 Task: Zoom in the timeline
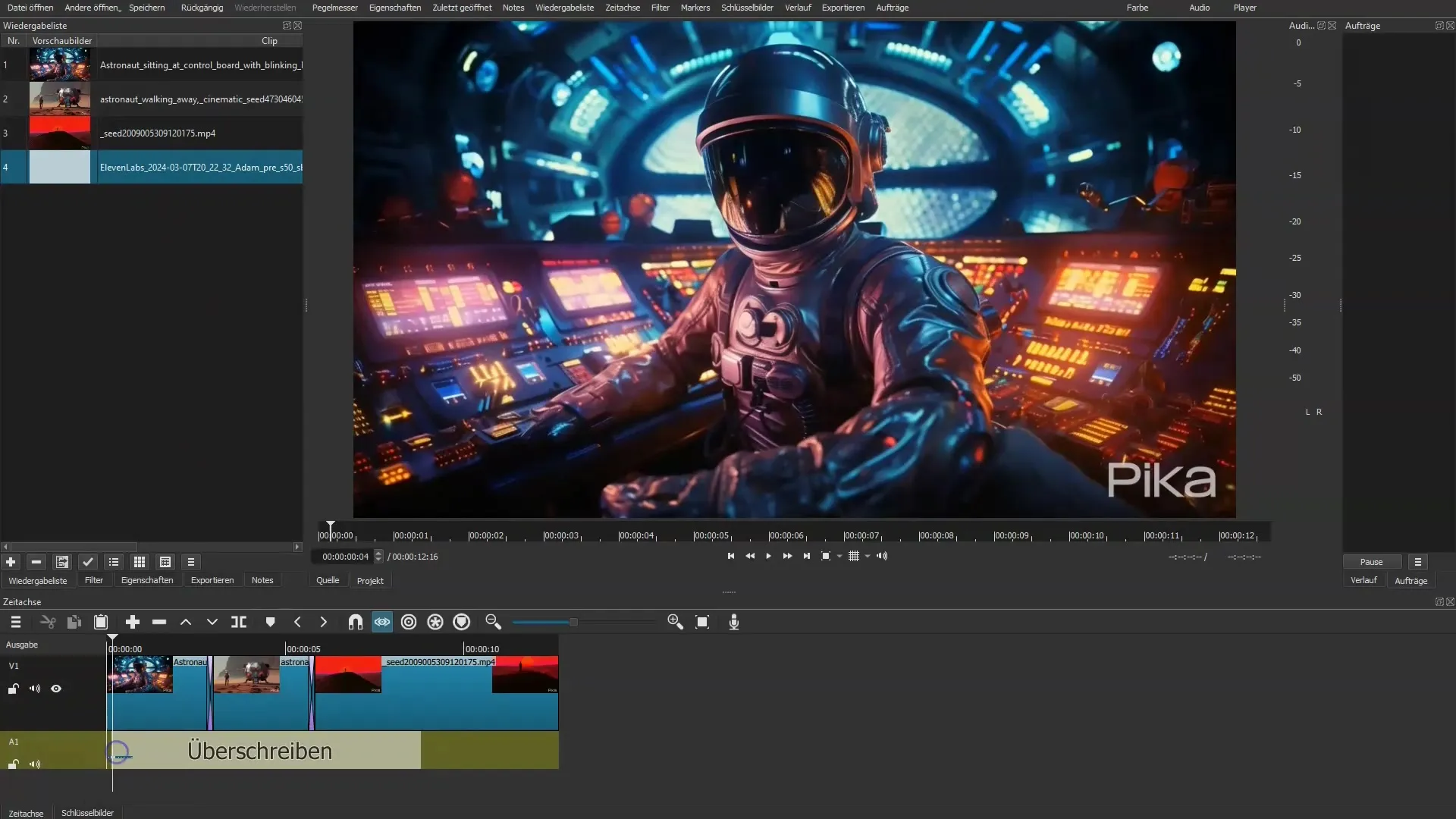[x=675, y=622]
